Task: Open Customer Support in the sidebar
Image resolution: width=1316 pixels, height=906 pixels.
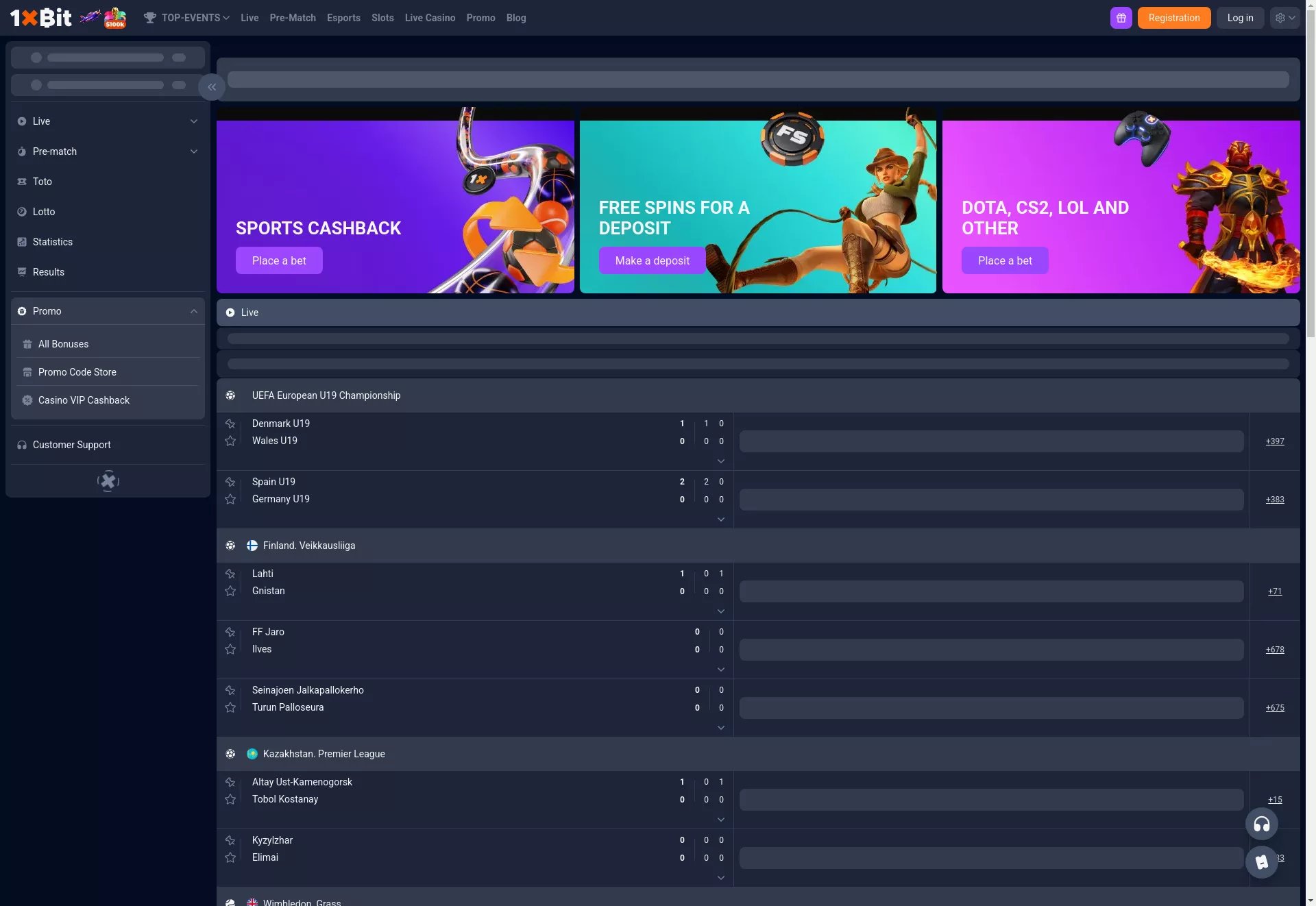Action: [108, 445]
